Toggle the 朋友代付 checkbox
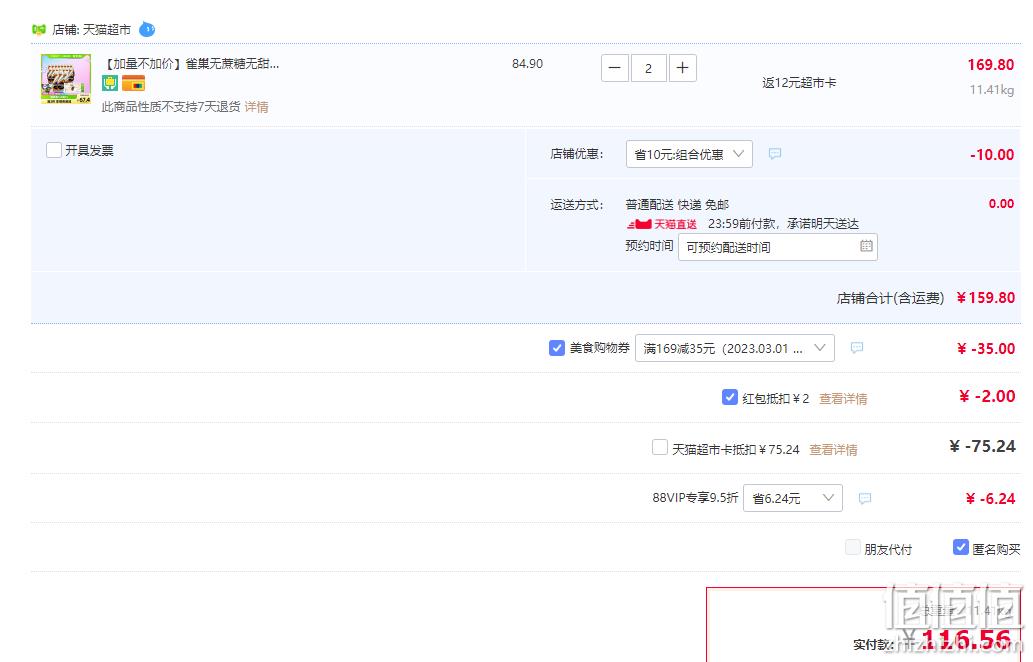 point(852,547)
